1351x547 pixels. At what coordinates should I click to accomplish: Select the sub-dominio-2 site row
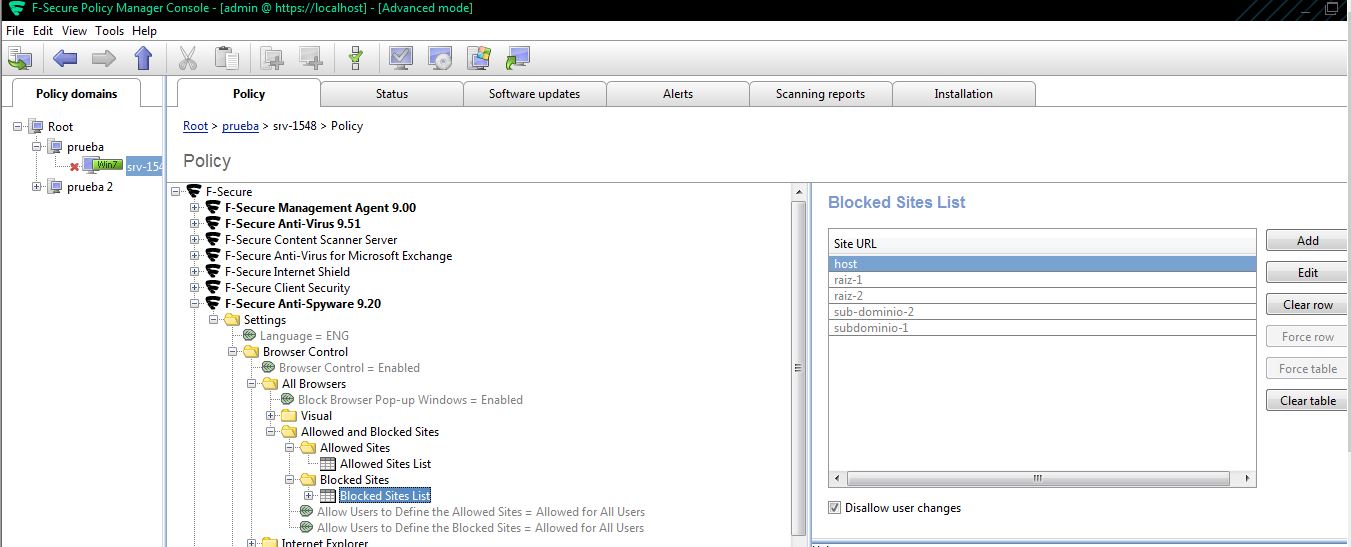click(x=1042, y=312)
